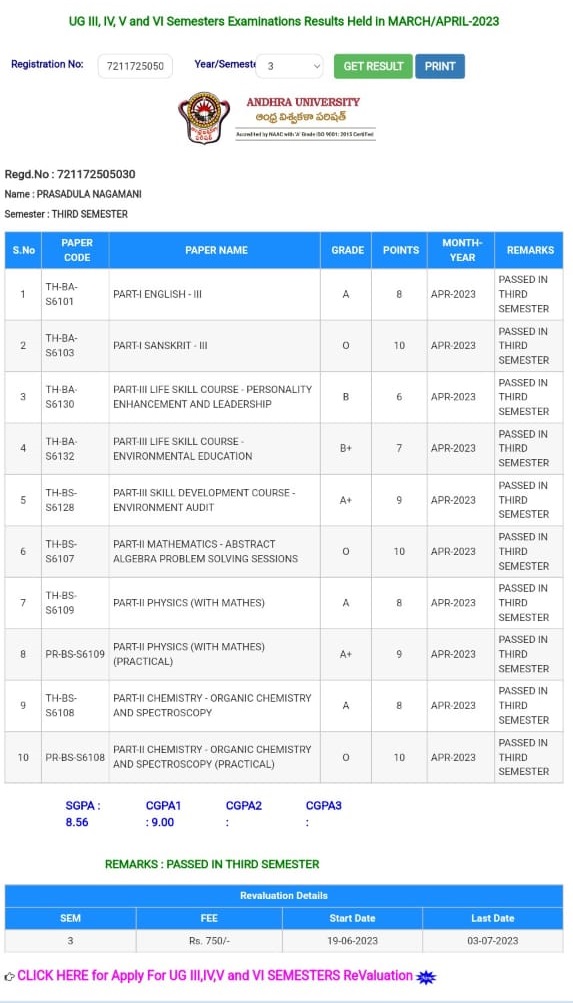
Task: Click the CGPA1 9.00 value
Action: (162, 822)
